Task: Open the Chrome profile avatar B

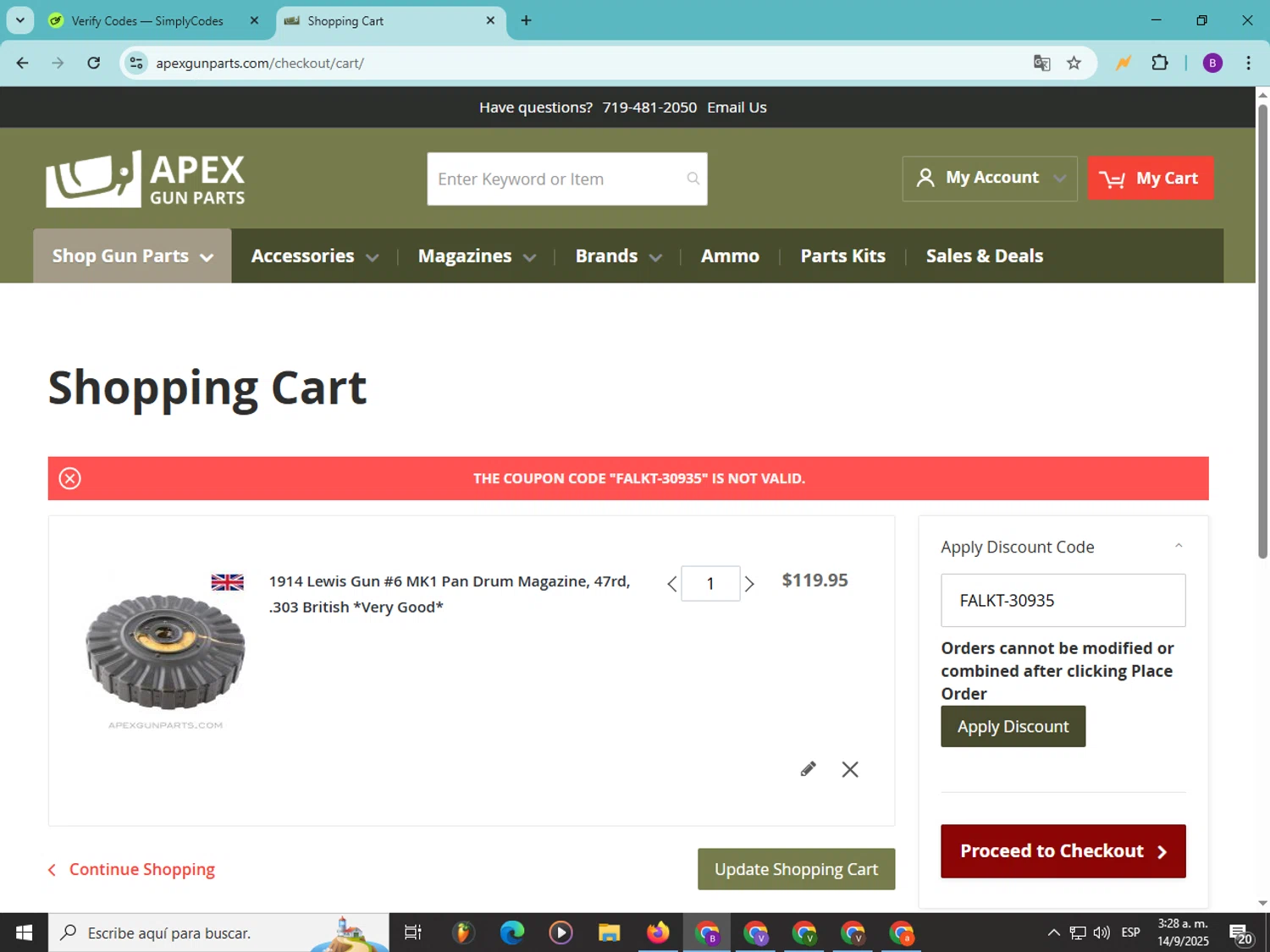Action: point(1212,63)
